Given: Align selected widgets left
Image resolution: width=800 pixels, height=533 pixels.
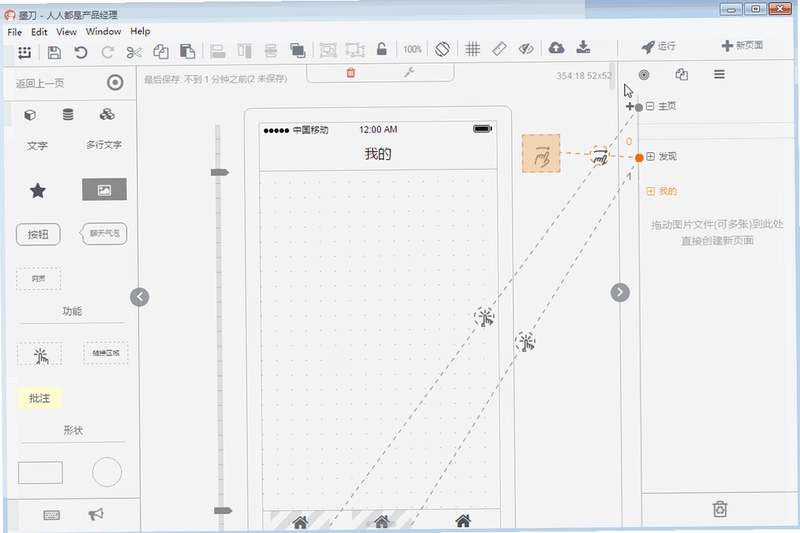Looking at the screenshot, I should [x=218, y=50].
